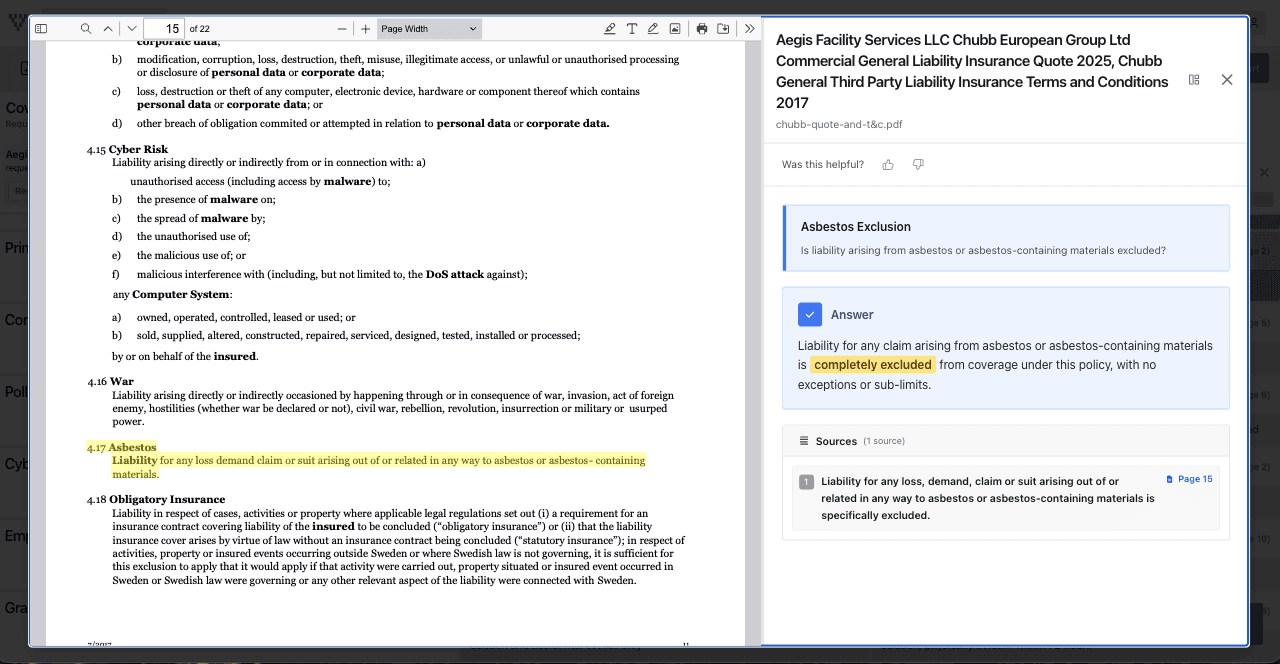Give thumbs down feedback
Image resolution: width=1280 pixels, height=664 pixels.
[918, 164]
